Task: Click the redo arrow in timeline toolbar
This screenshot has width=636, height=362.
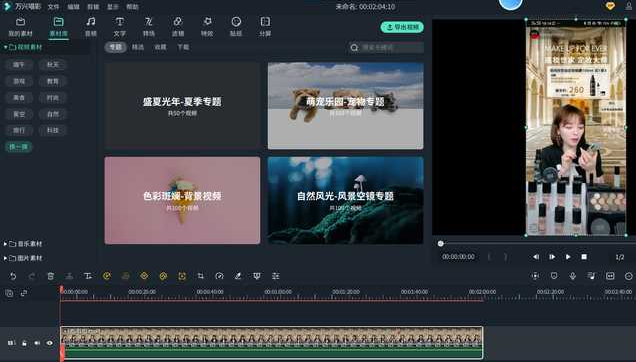Action: pyautogui.click(x=32, y=276)
